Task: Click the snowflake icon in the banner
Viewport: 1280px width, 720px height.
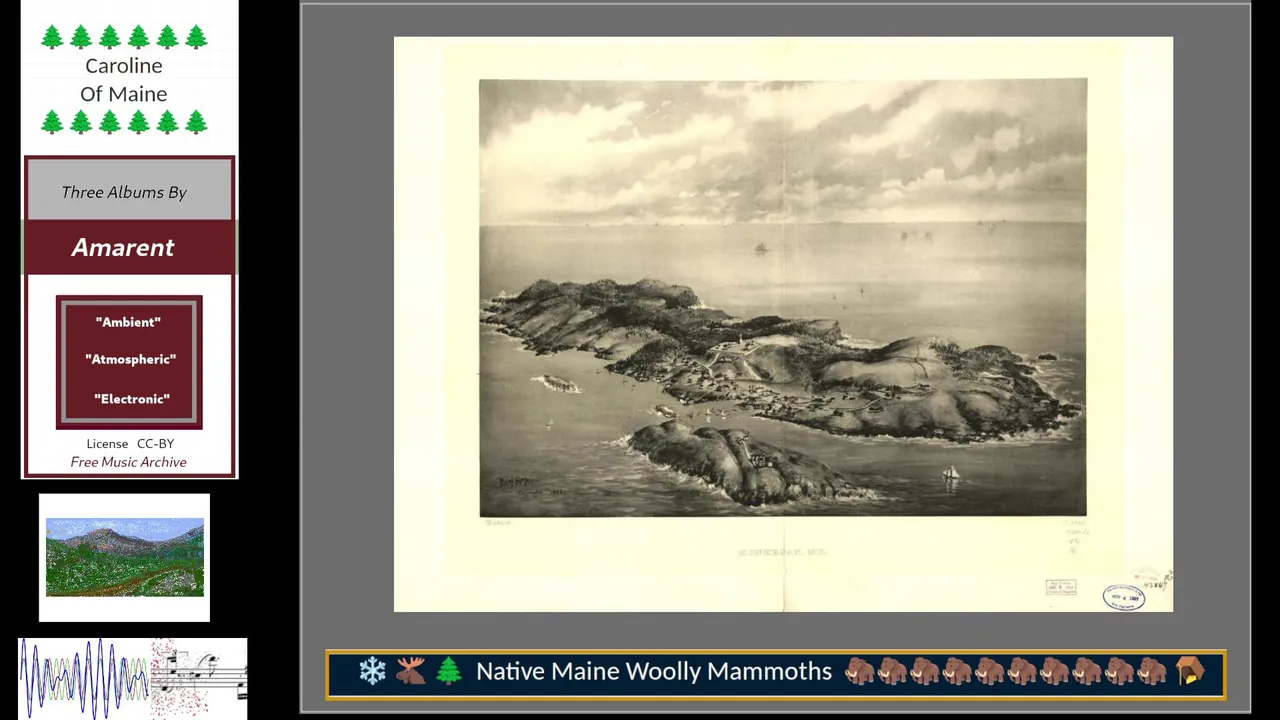Action: (x=372, y=671)
